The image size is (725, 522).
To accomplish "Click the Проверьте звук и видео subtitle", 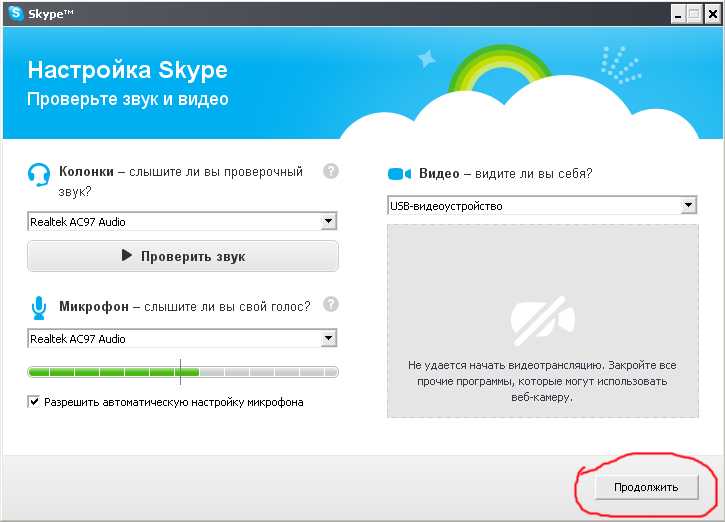I will tap(128, 99).
